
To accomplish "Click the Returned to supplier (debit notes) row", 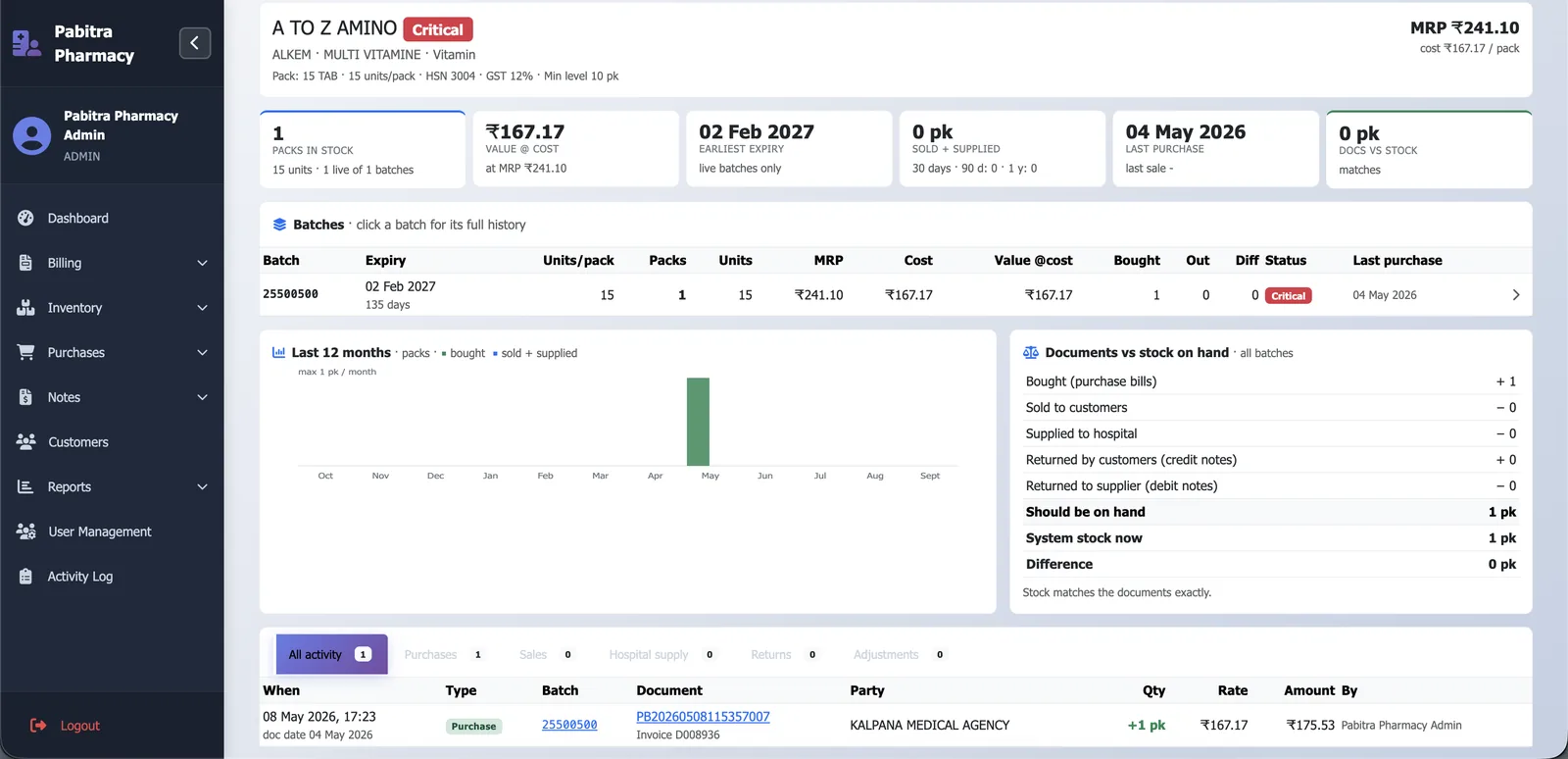I will (1271, 486).
